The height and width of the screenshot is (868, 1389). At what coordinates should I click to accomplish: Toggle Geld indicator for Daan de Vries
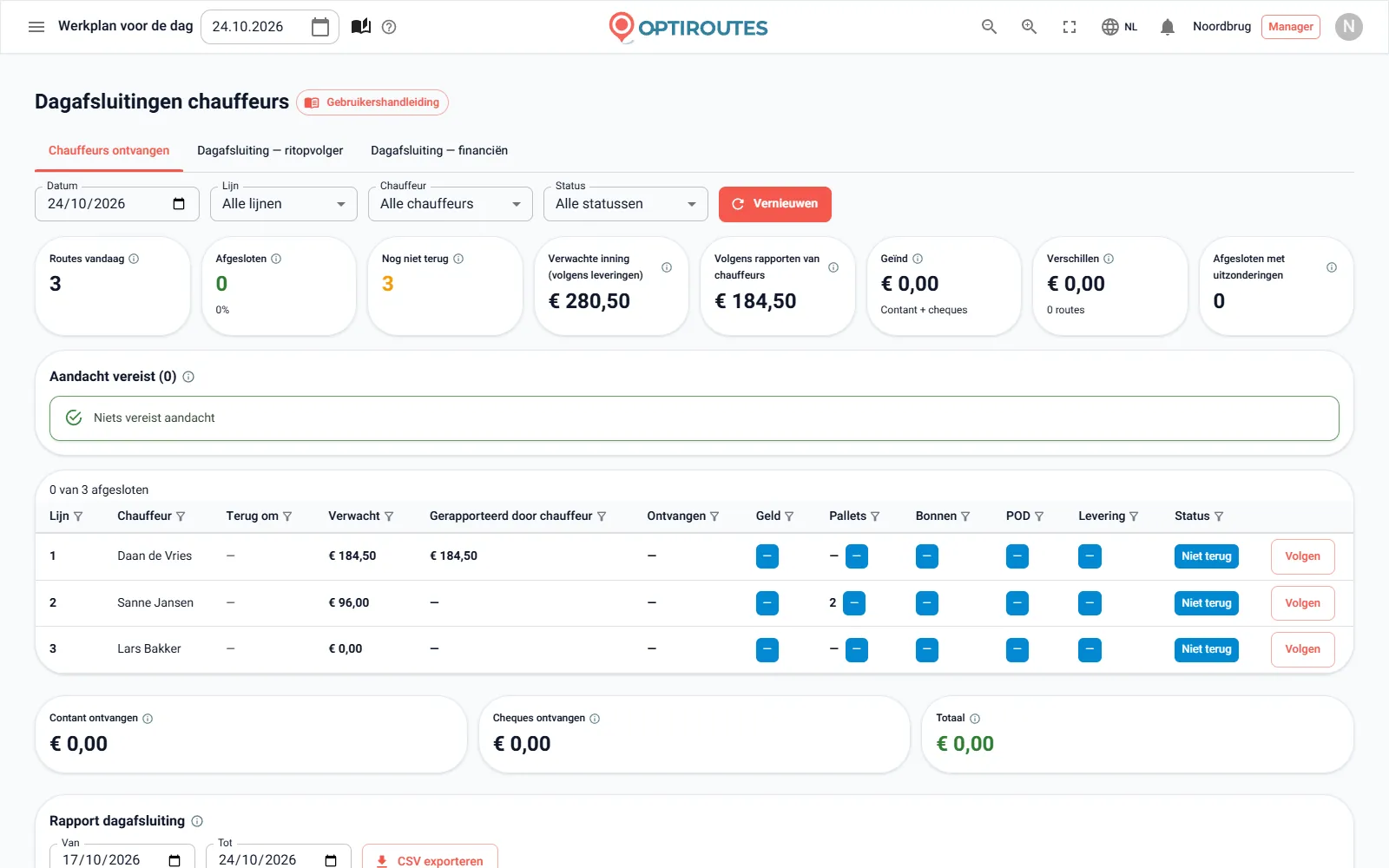click(x=767, y=556)
